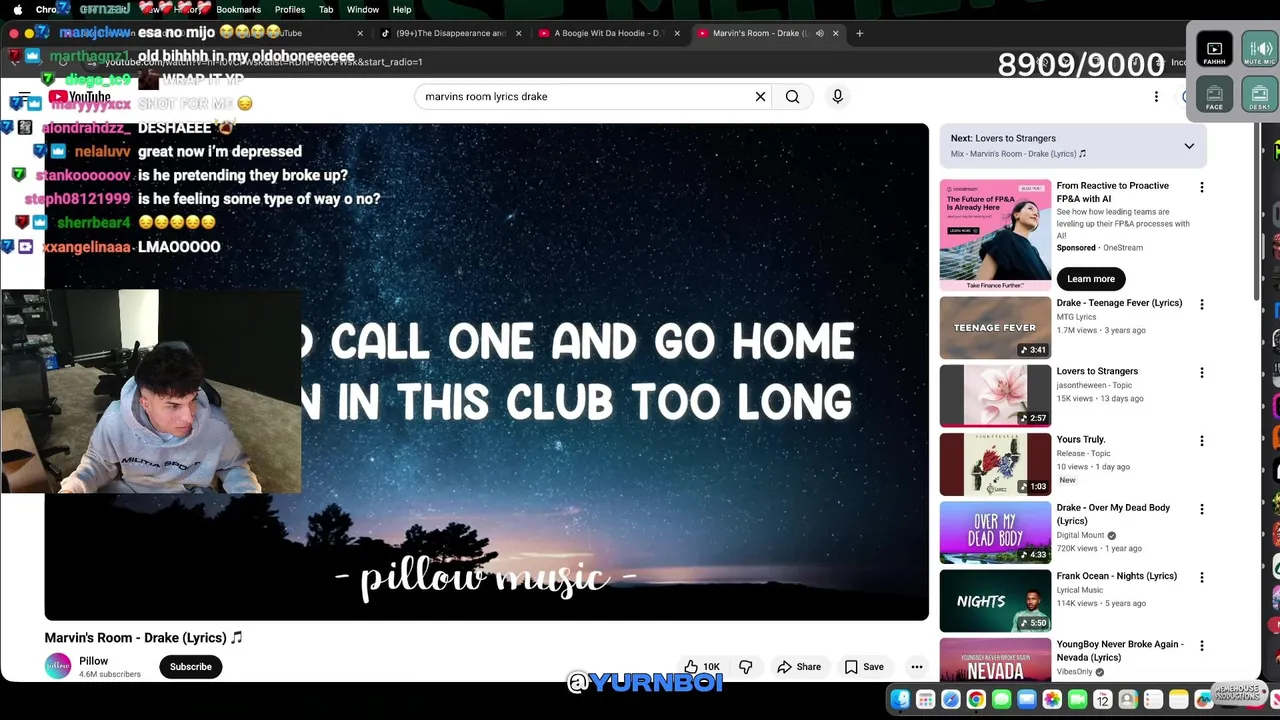Open the OneStream ad thumbnail

[995, 235]
